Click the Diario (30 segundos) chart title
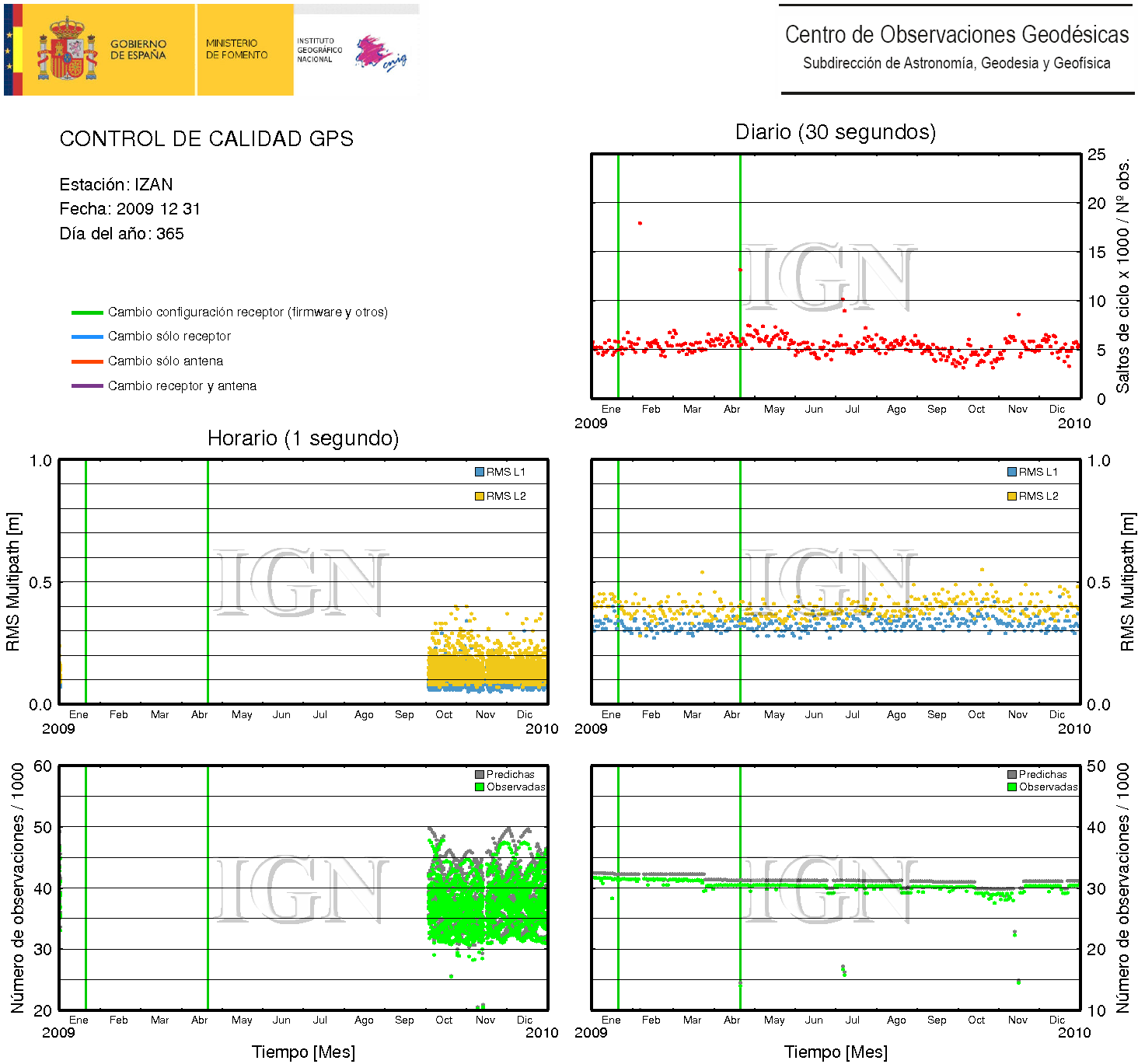 [x=835, y=132]
